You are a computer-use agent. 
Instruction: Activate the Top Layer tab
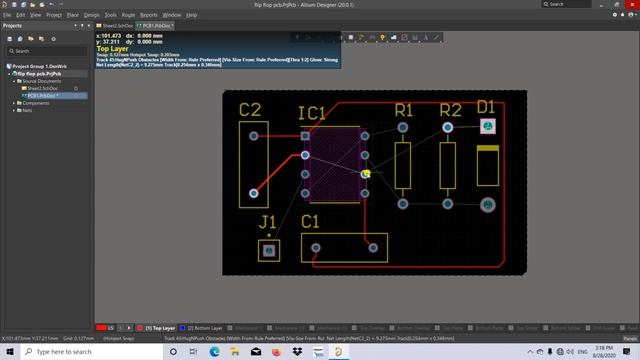coord(160,328)
